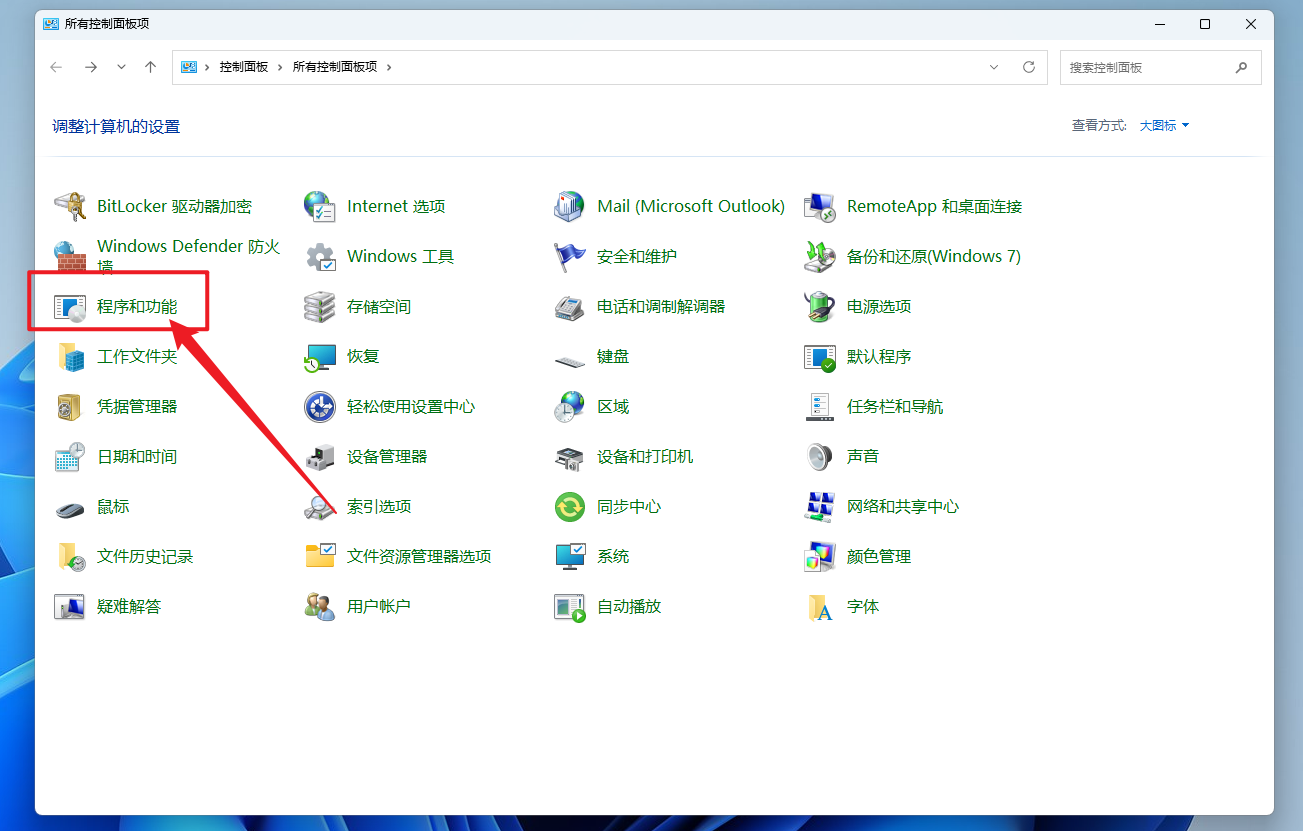Open the 存储空间 drives icon
The height and width of the screenshot is (831, 1303).
pos(320,307)
